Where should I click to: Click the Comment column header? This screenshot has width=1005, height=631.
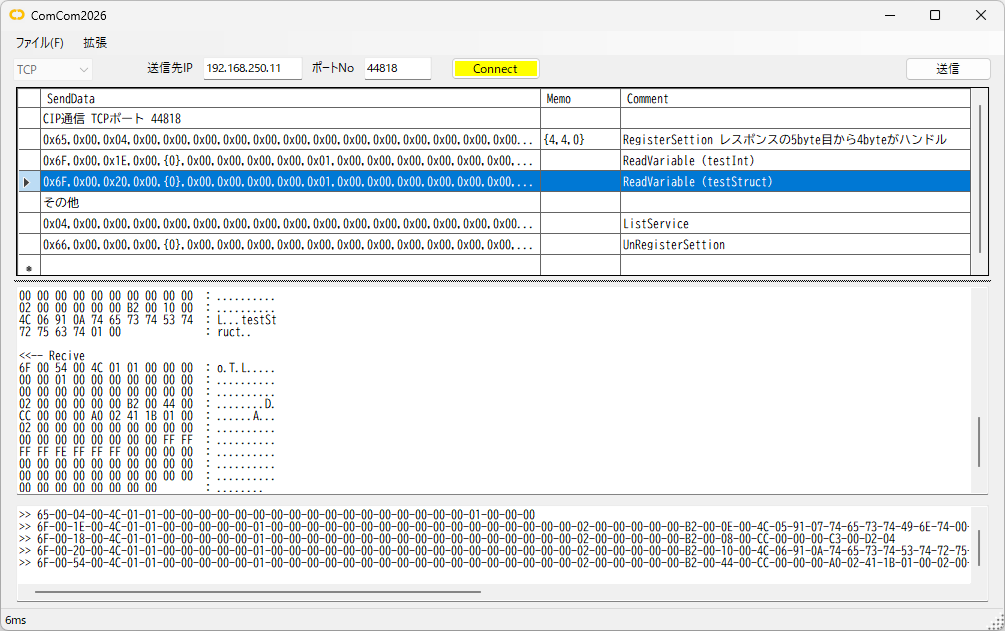pos(794,99)
